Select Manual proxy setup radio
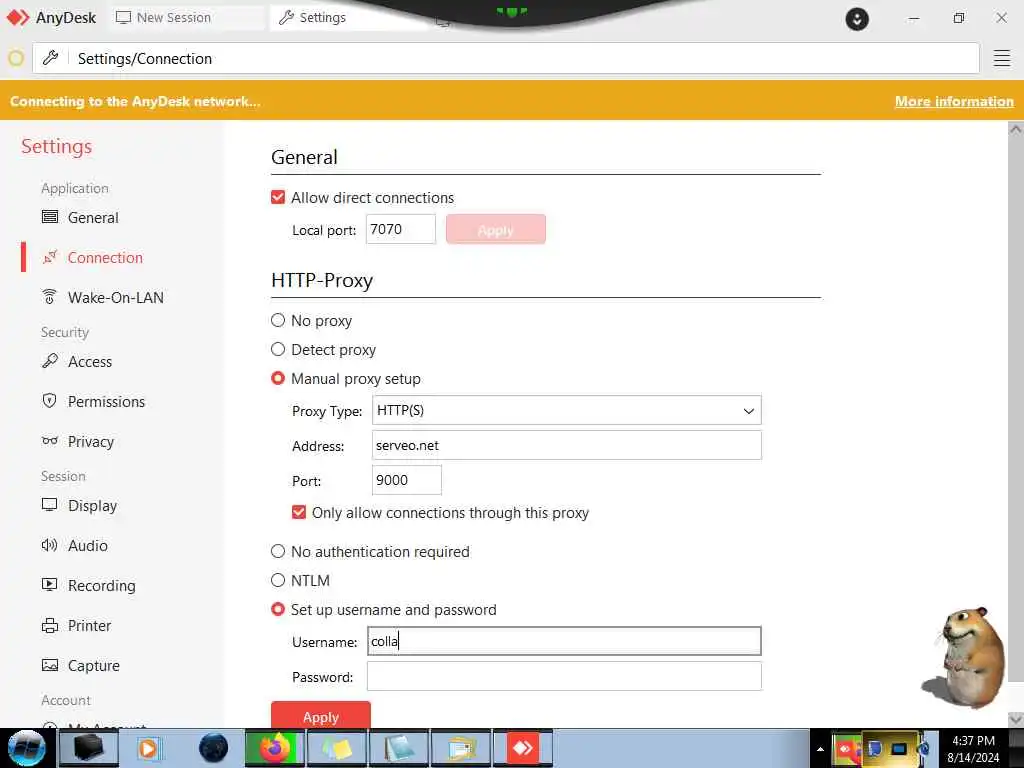 (x=278, y=378)
